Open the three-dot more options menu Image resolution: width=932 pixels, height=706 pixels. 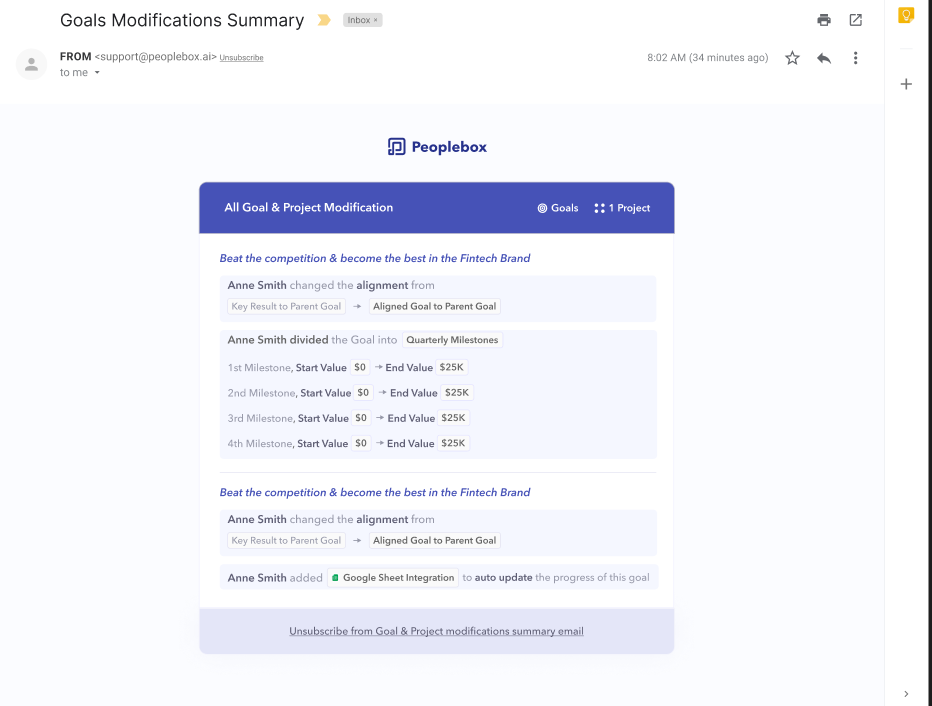[x=855, y=58]
